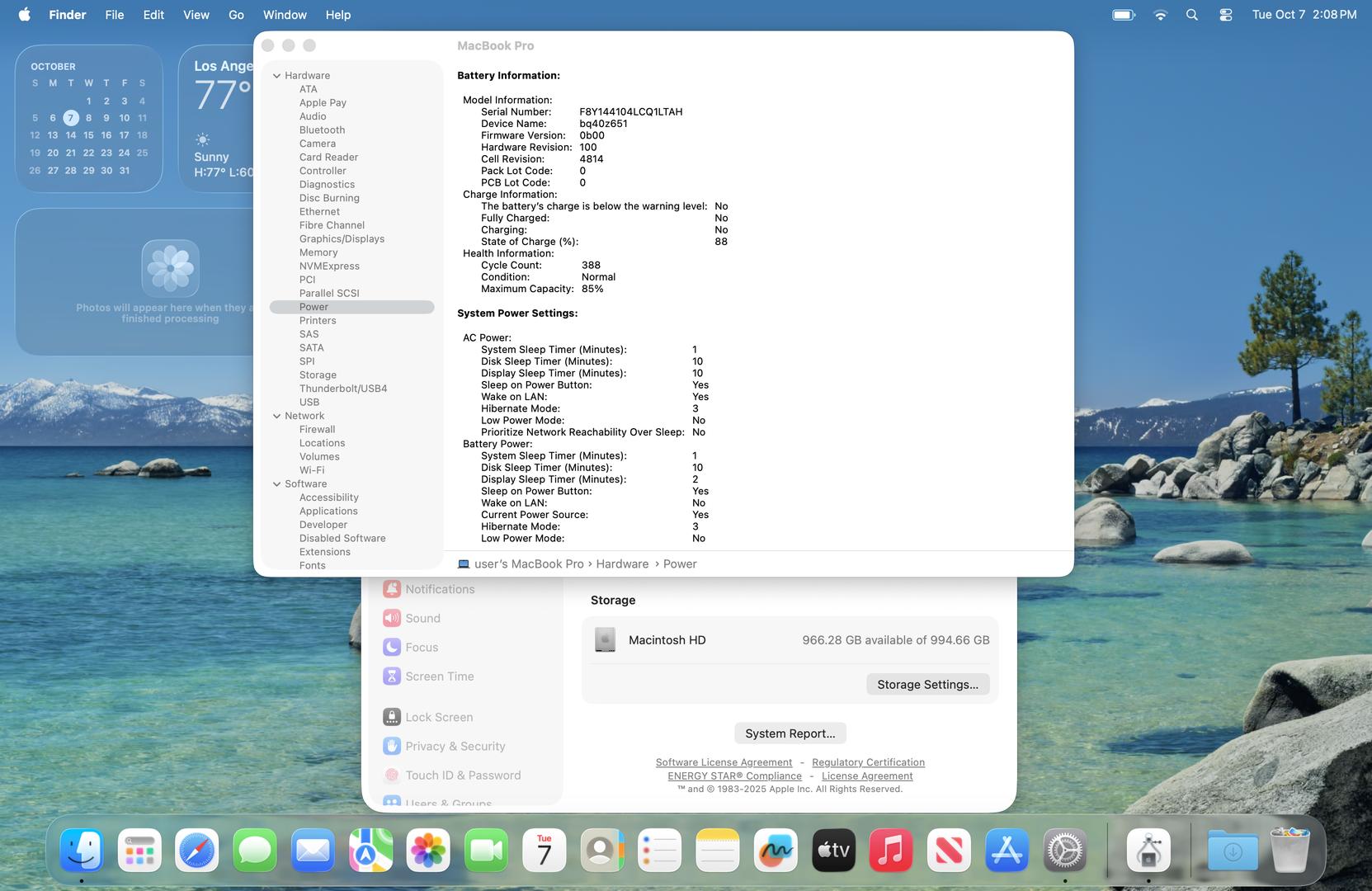Collapse the Software section chevron
The width and height of the screenshot is (1372, 891).
click(x=277, y=484)
